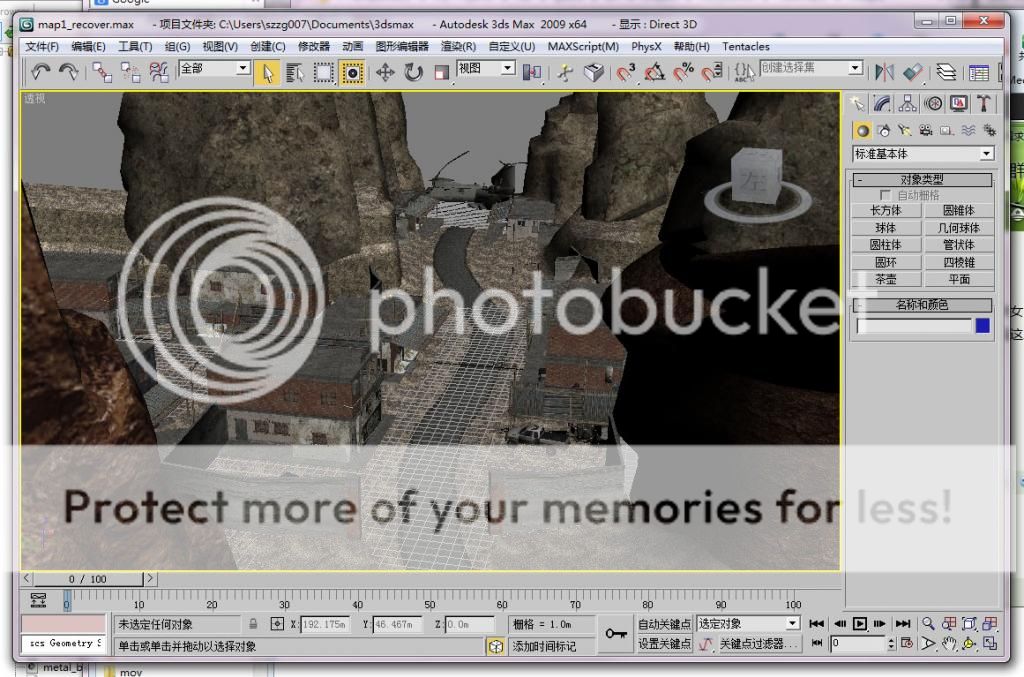
Task: Toggle the 3D Snaps button
Action: coord(626,72)
